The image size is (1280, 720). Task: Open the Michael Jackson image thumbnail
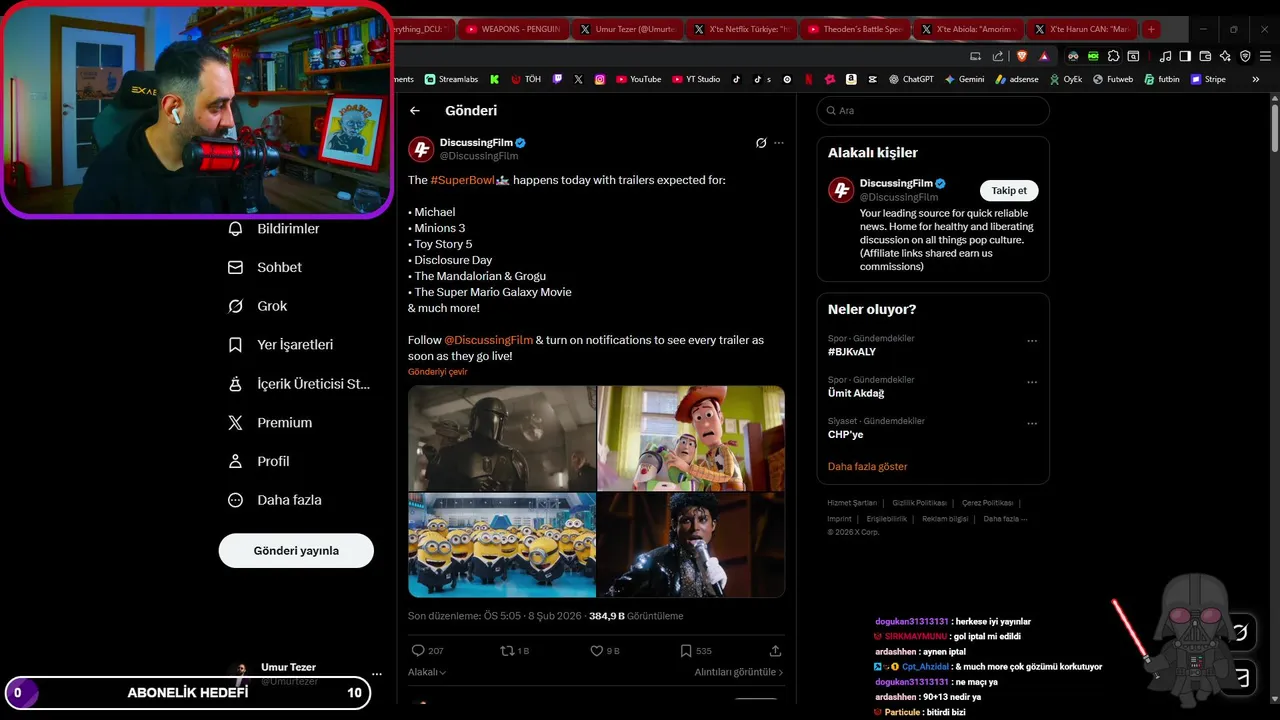click(x=691, y=545)
